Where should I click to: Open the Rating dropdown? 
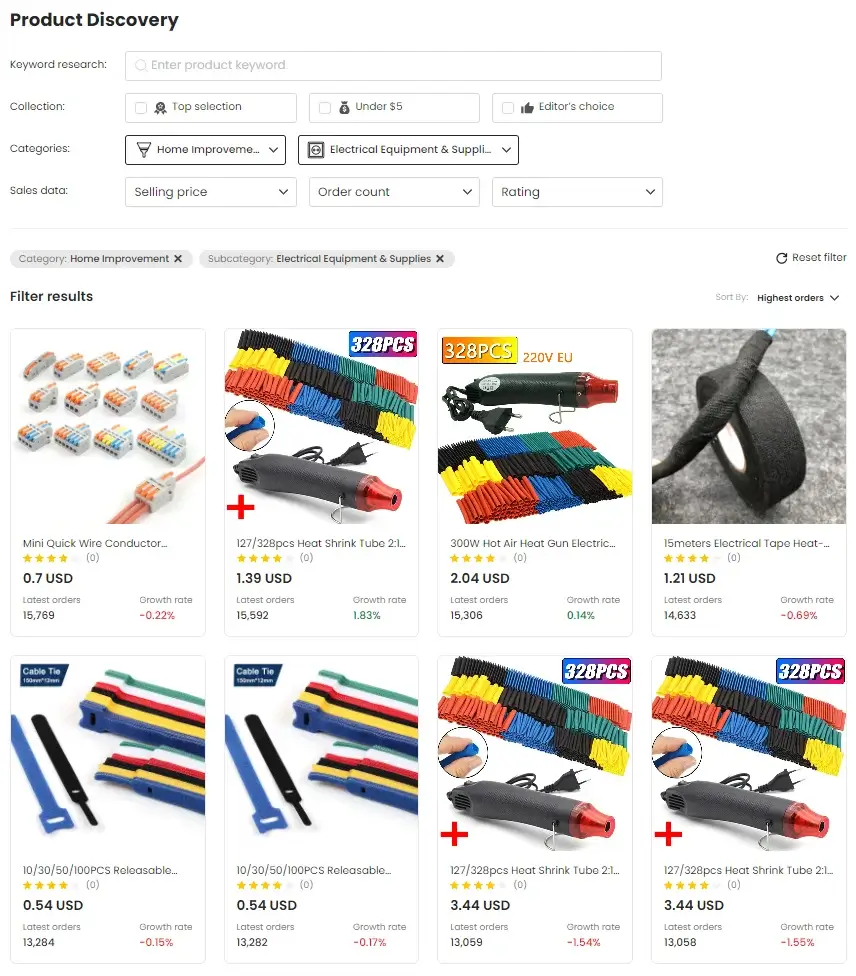[x=577, y=192]
